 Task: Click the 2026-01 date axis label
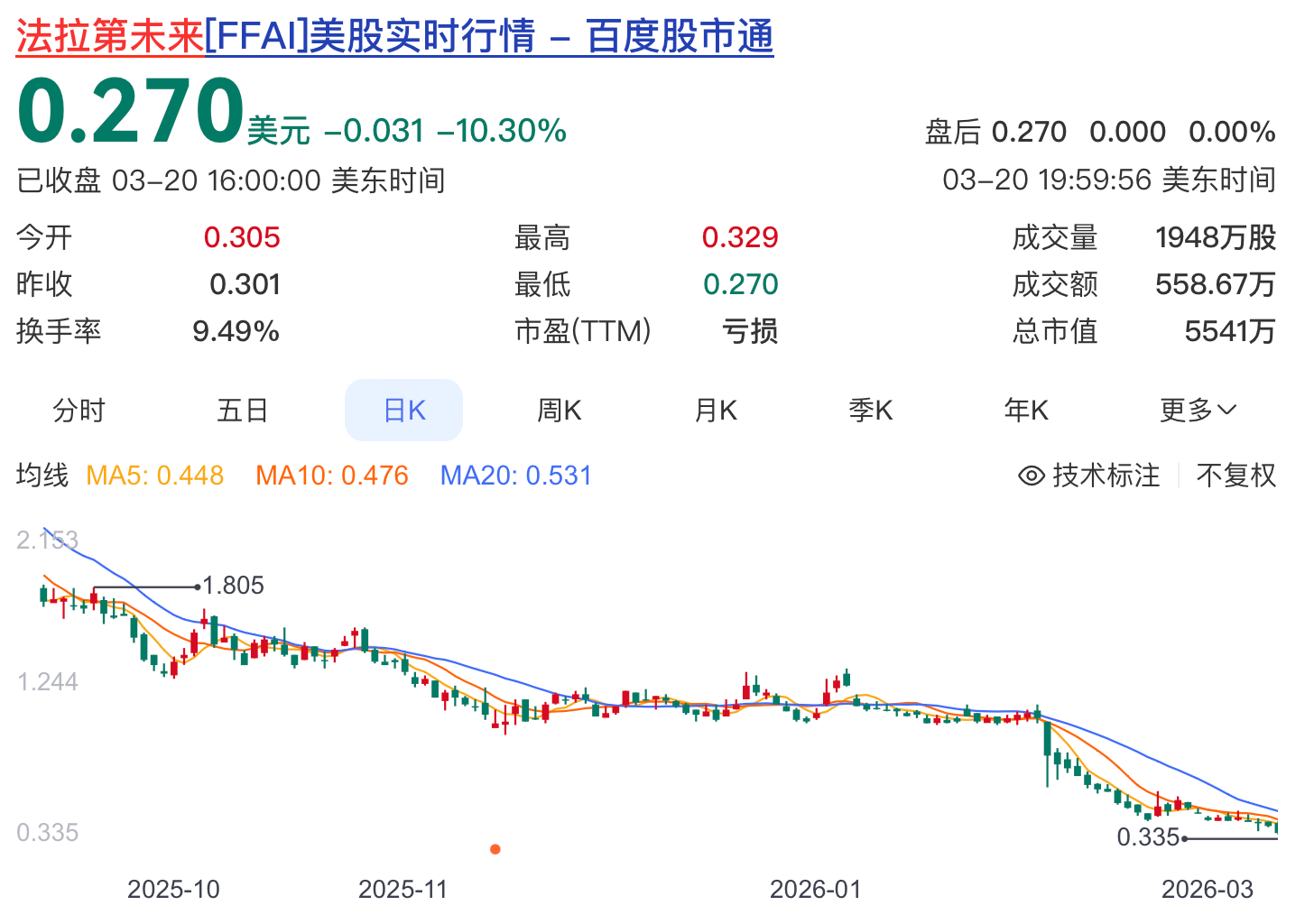click(x=815, y=890)
